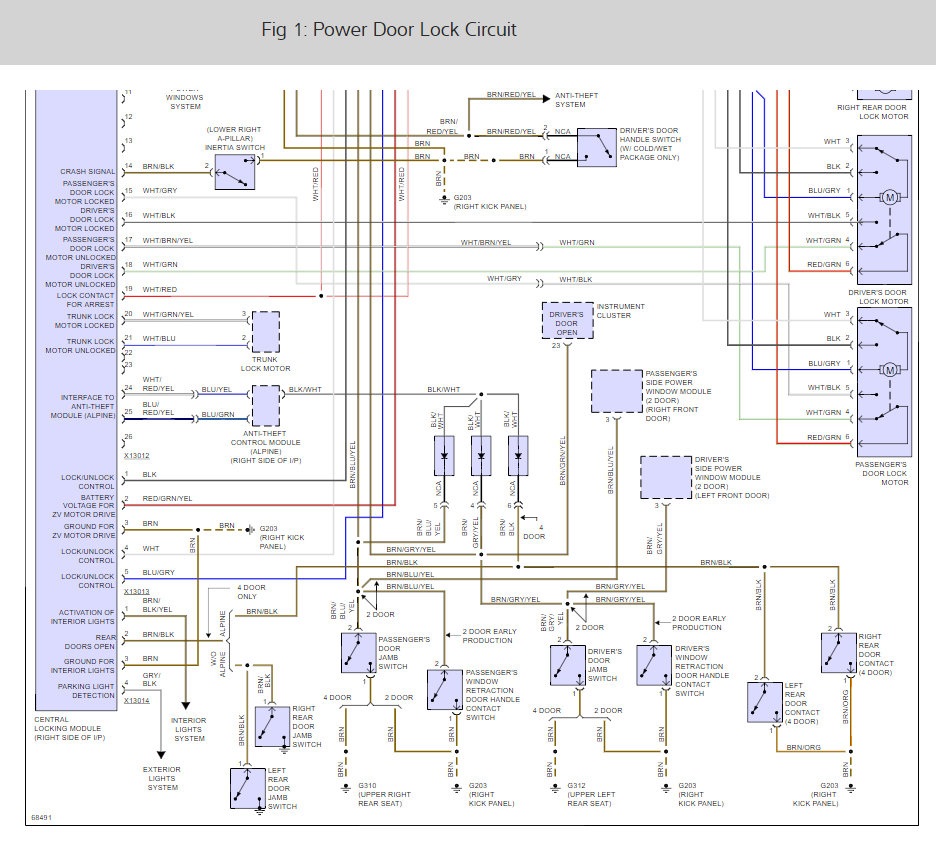Click the driver's window retraction contact switch symbol
The height and width of the screenshot is (845, 936).
[654, 665]
